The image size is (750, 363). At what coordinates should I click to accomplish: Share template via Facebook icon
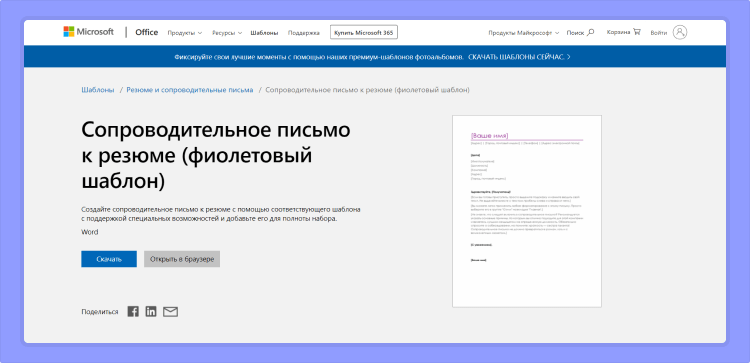coord(133,311)
